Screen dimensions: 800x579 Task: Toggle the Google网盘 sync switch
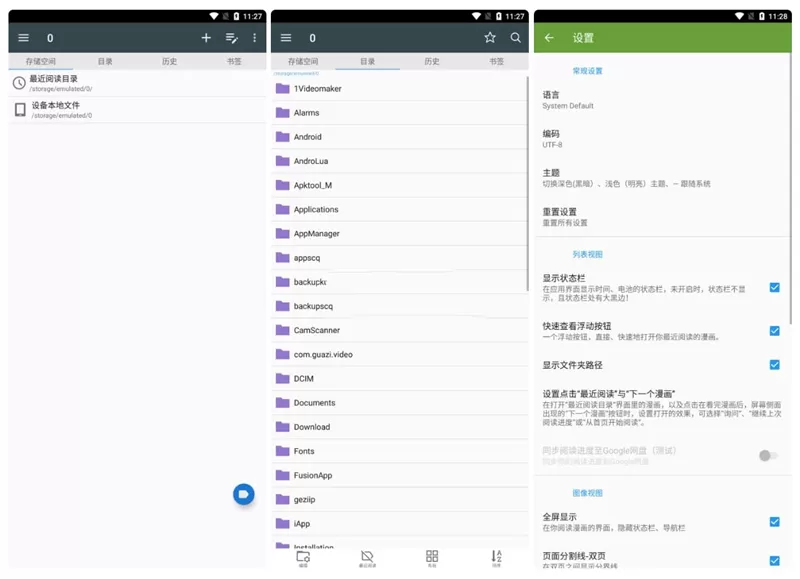coord(768,455)
